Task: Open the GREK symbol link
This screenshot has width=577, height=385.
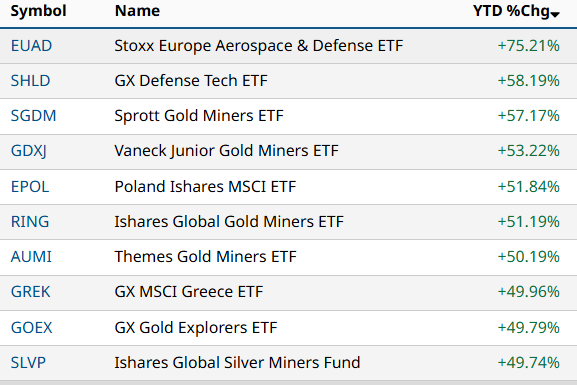Action: (x=30, y=292)
